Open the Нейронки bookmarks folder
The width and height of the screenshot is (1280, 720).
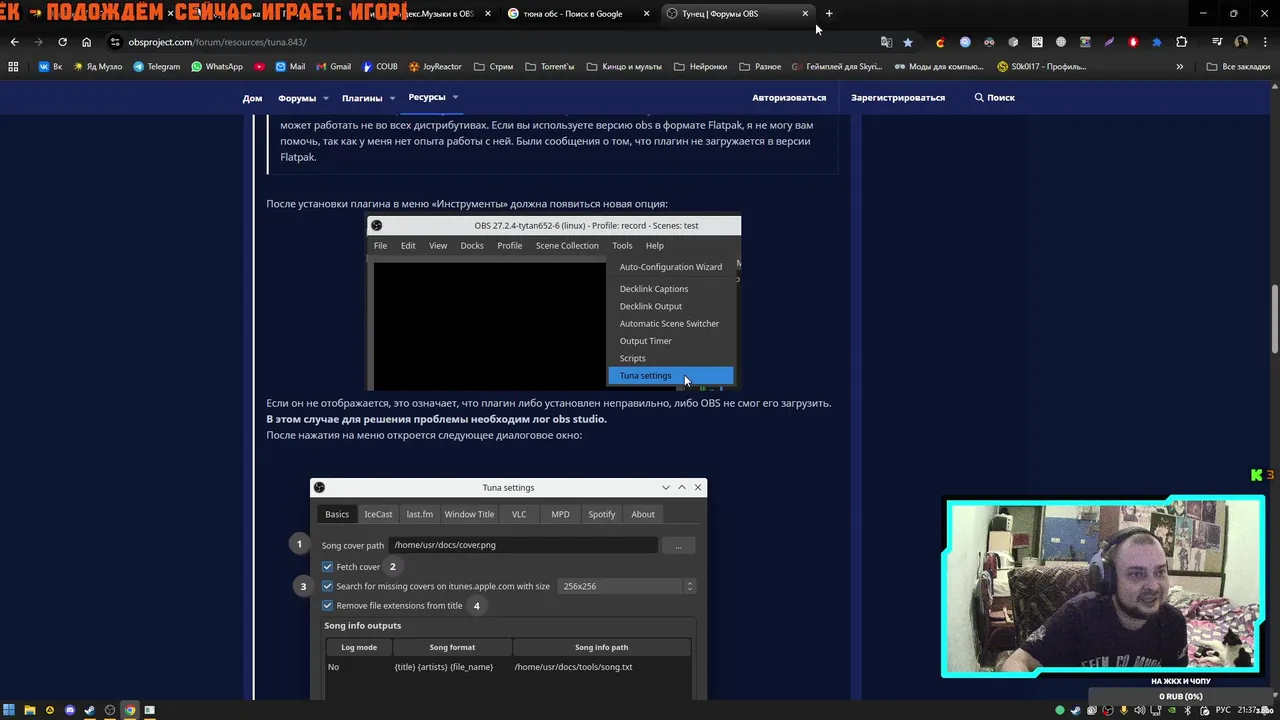coord(701,67)
